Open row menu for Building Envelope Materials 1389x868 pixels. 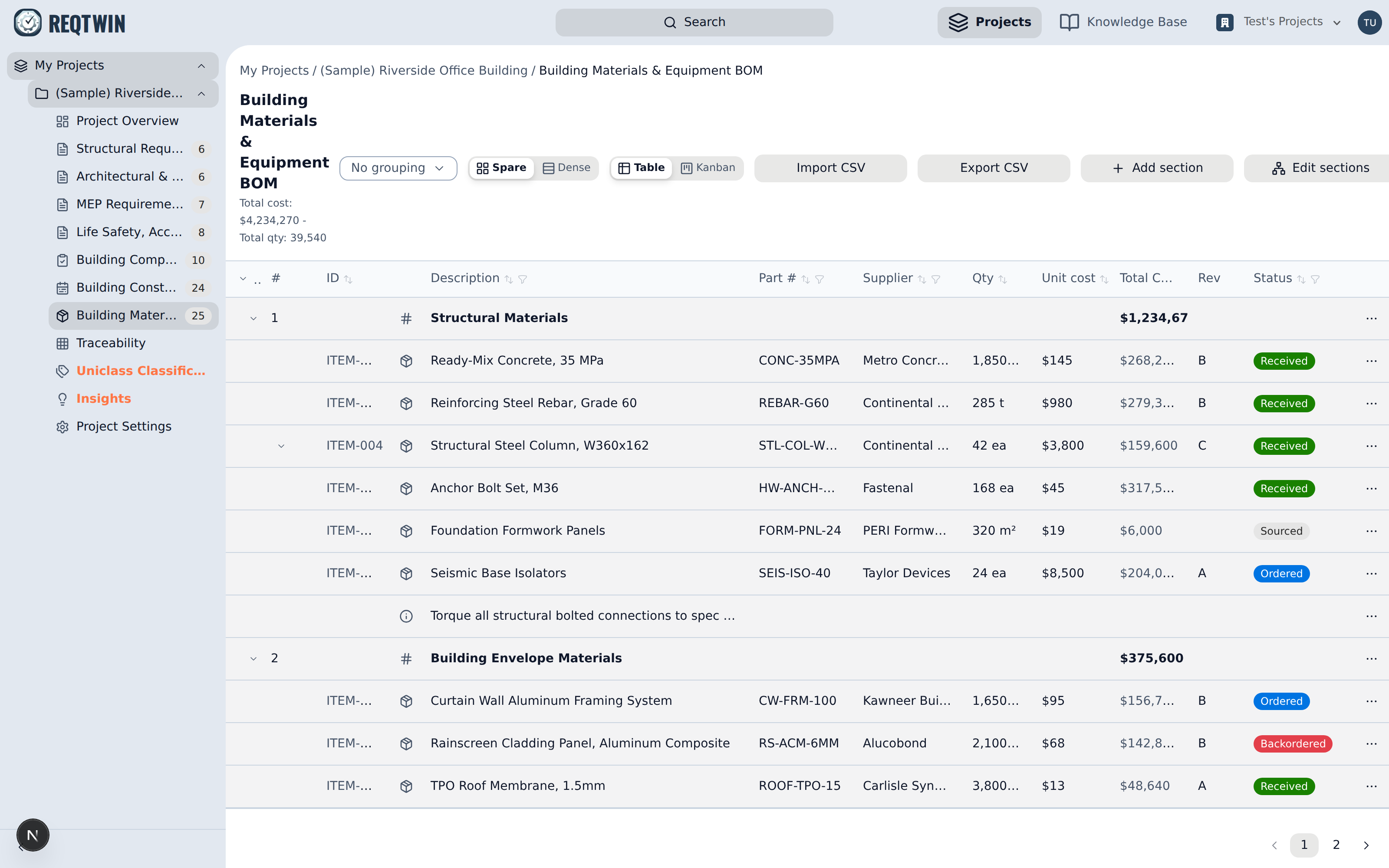(x=1371, y=658)
